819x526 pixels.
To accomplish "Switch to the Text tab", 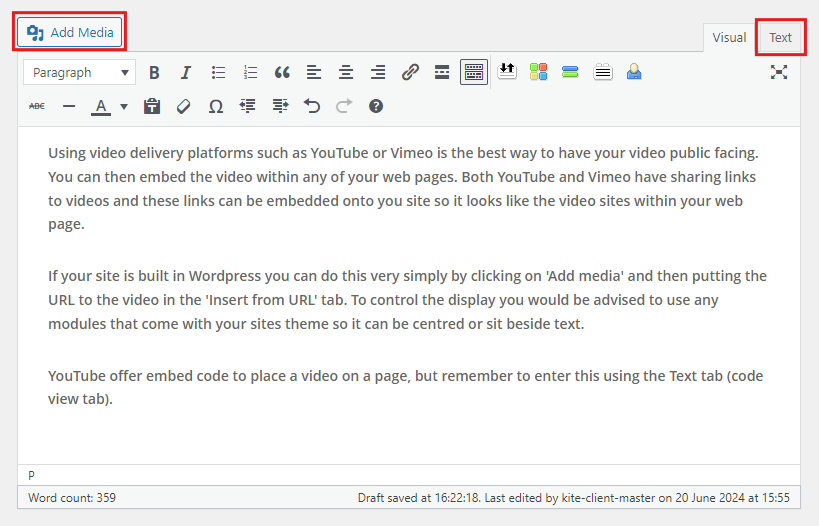I will (780, 38).
